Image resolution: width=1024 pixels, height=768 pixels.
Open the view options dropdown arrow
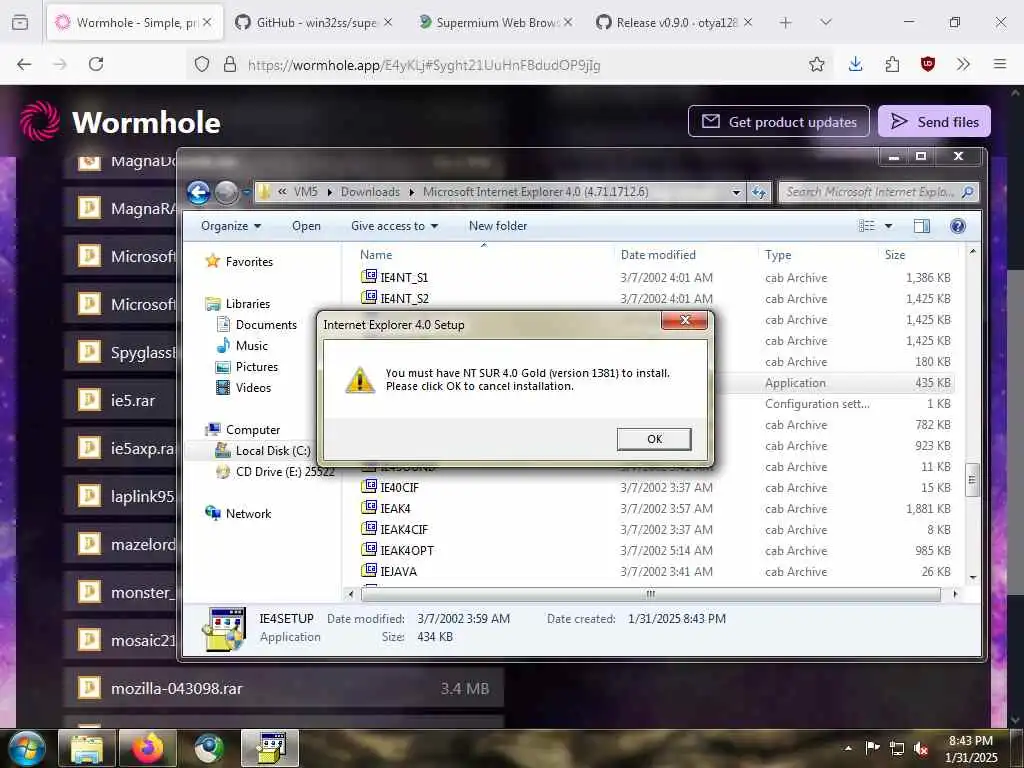pyautogui.click(x=888, y=226)
